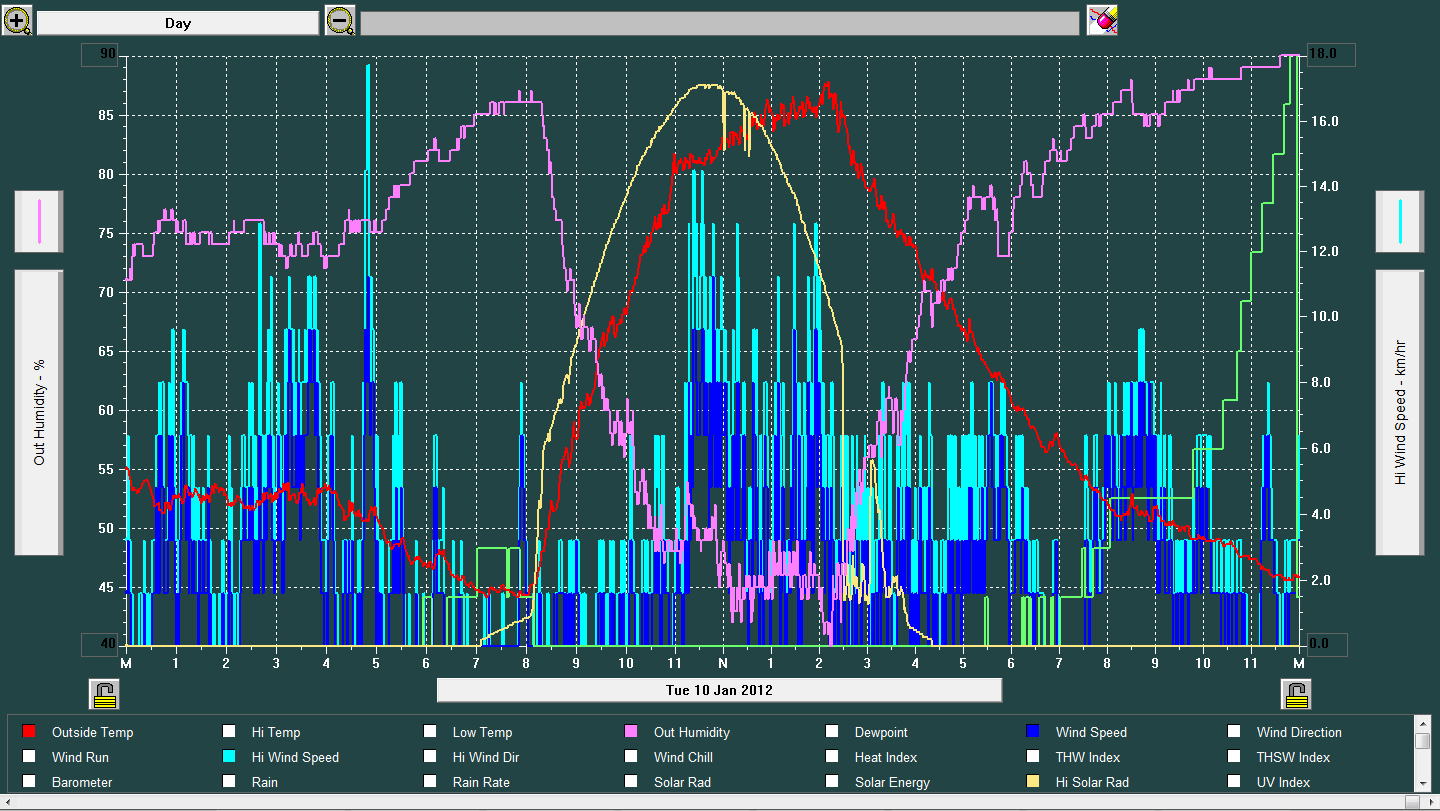Enable the Heat Index checkbox

tap(833, 757)
